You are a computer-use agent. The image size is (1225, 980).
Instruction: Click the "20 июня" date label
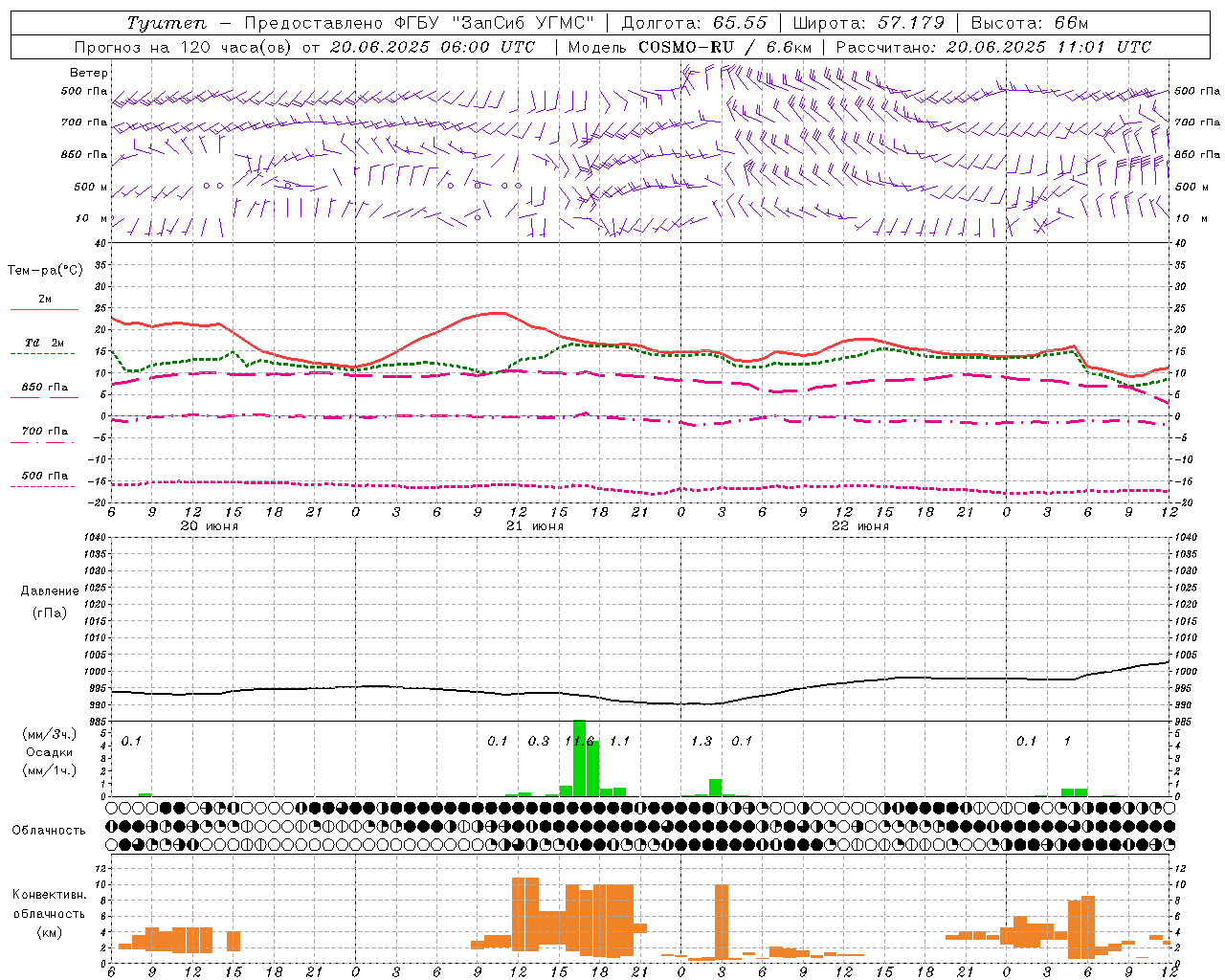(210, 526)
